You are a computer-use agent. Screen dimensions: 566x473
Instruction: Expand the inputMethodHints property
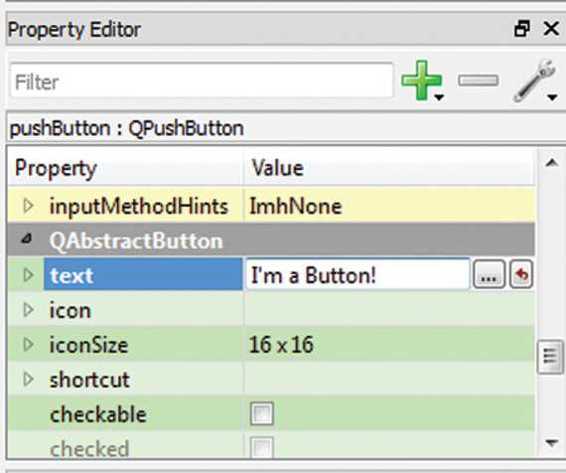point(28,206)
